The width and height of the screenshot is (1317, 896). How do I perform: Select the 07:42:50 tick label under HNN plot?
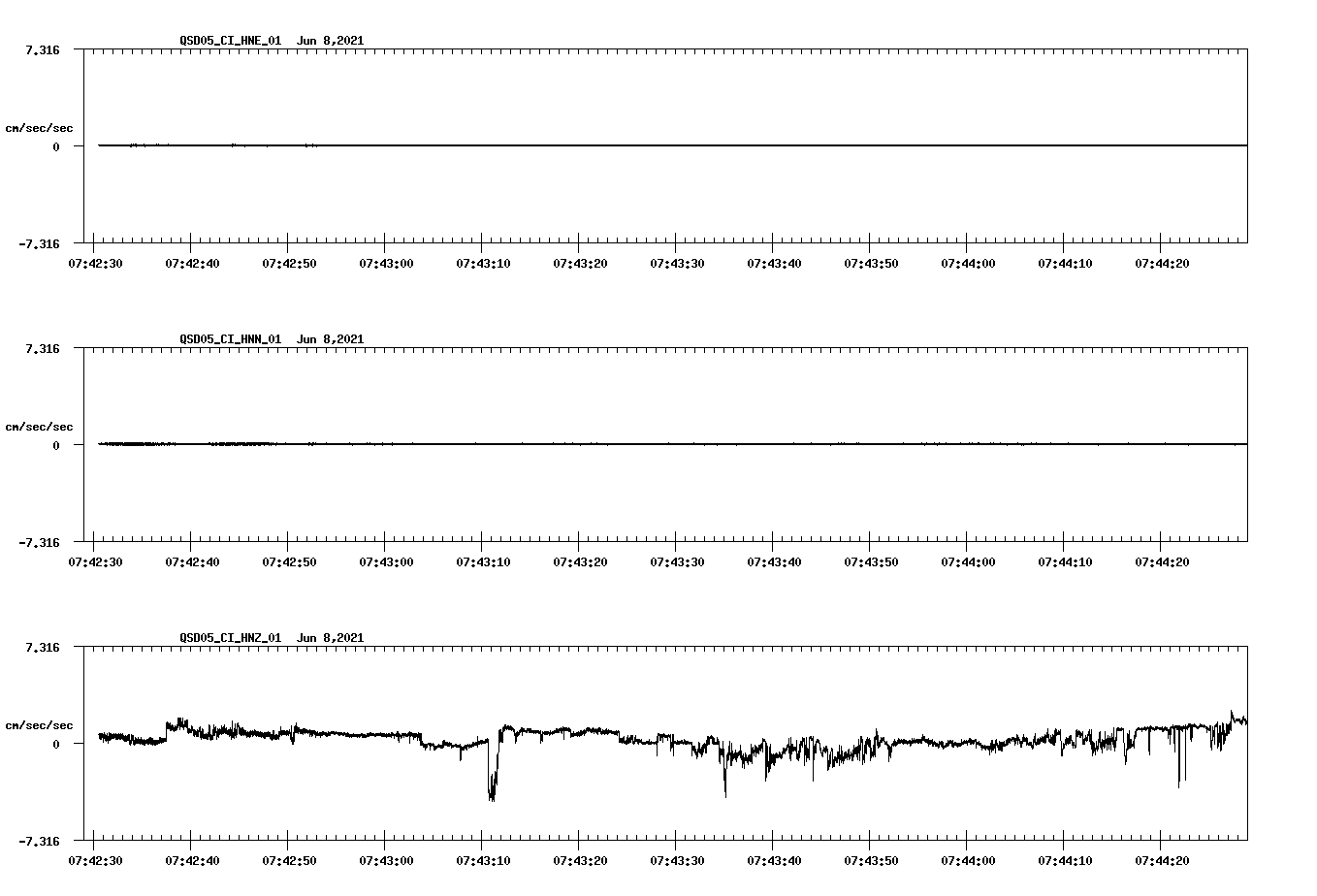pos(289,561)
